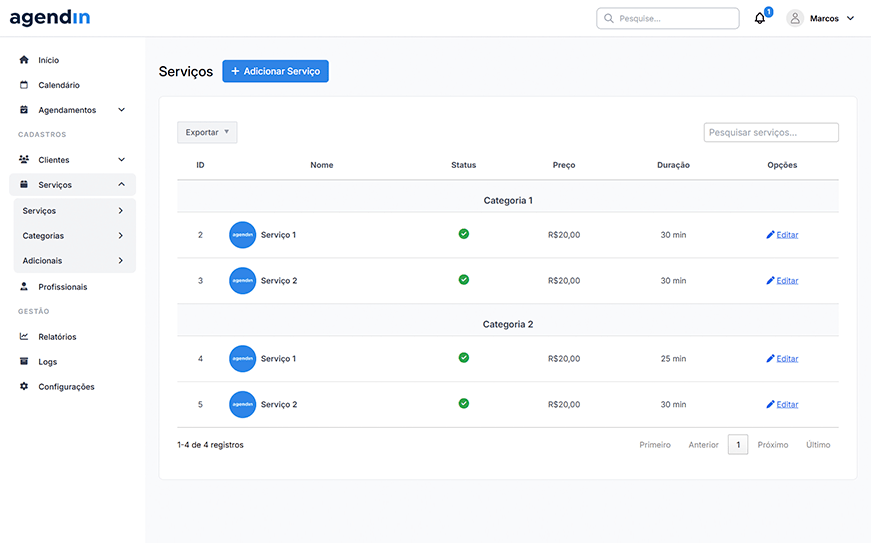Click the pencil icon in row ID 4
This screenshot has height=543, width=871.
tap(770, 359)
